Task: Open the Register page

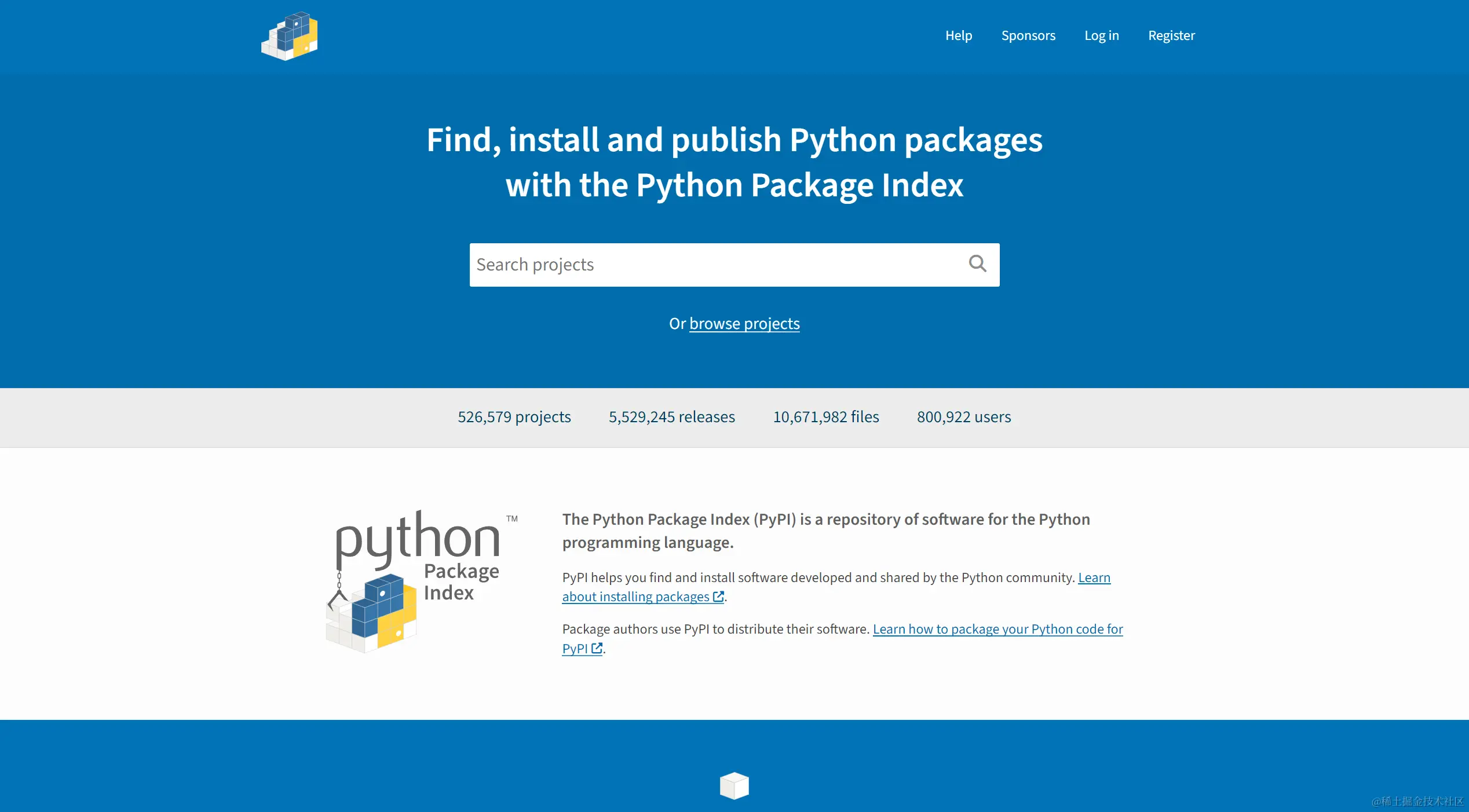Action: pos(1171,35)
